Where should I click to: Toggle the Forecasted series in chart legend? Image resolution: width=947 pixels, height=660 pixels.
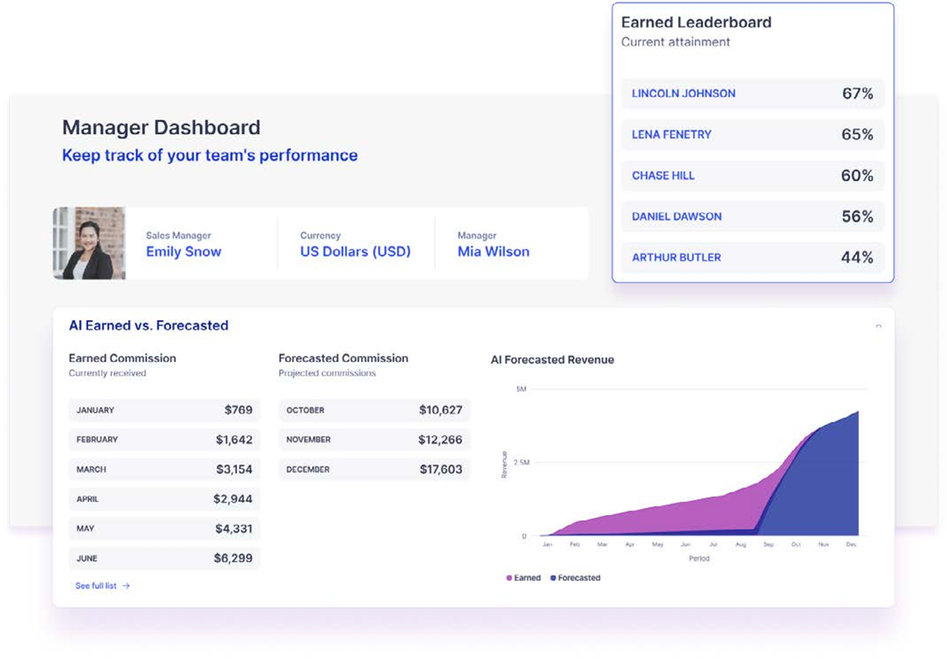point(576,578)
